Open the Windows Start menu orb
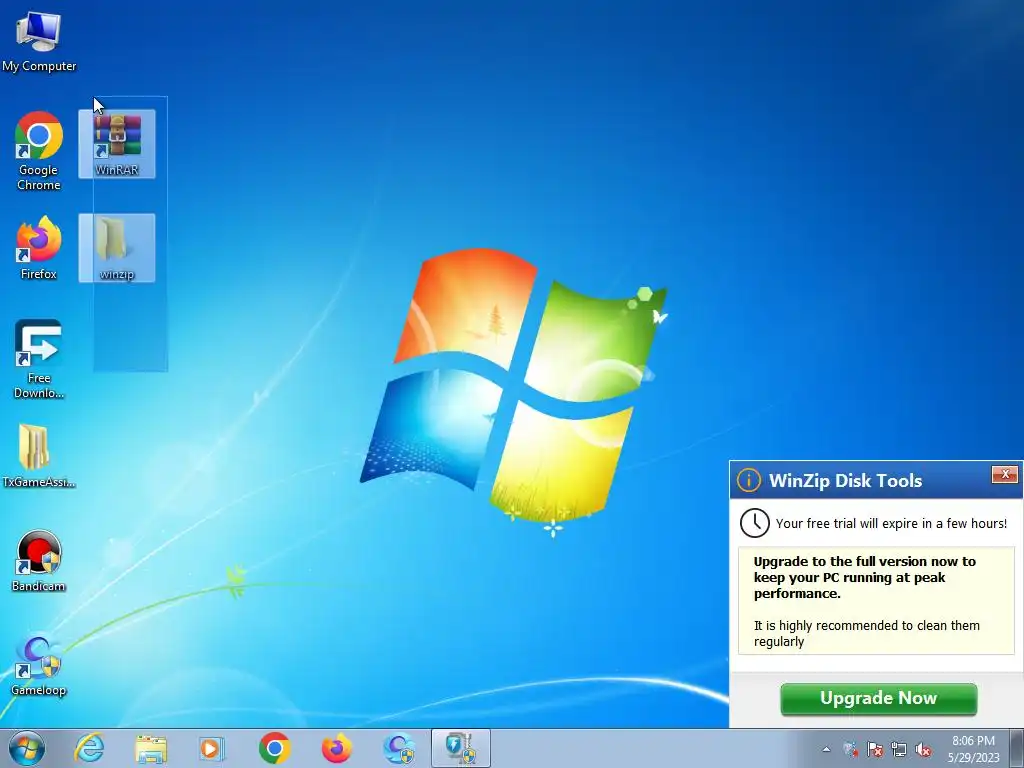 (27, 748)
